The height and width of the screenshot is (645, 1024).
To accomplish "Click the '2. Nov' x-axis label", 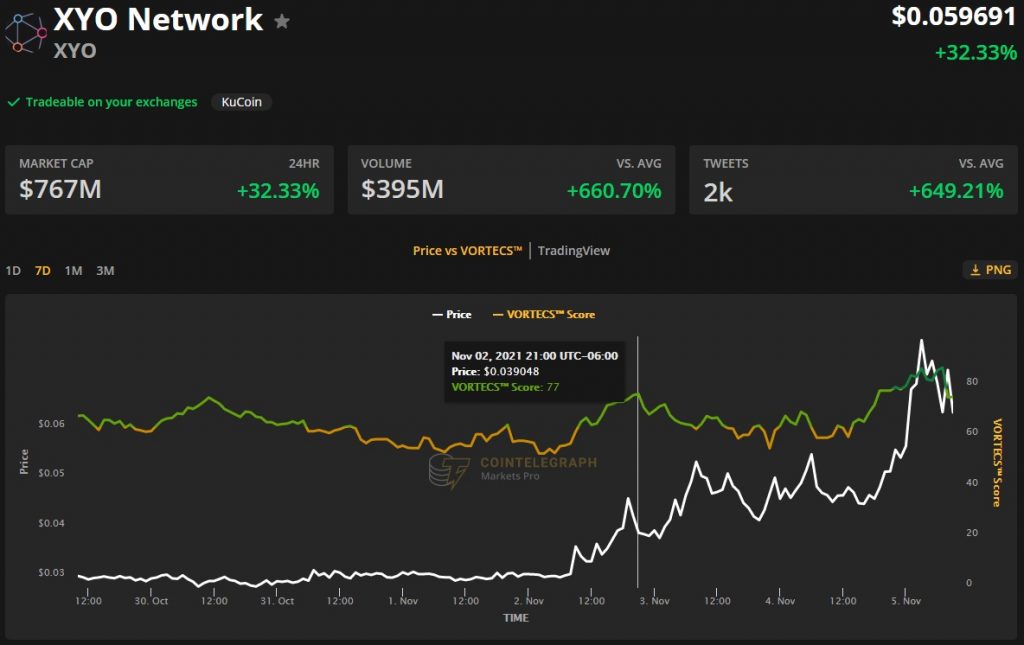I will pos(528,601).
